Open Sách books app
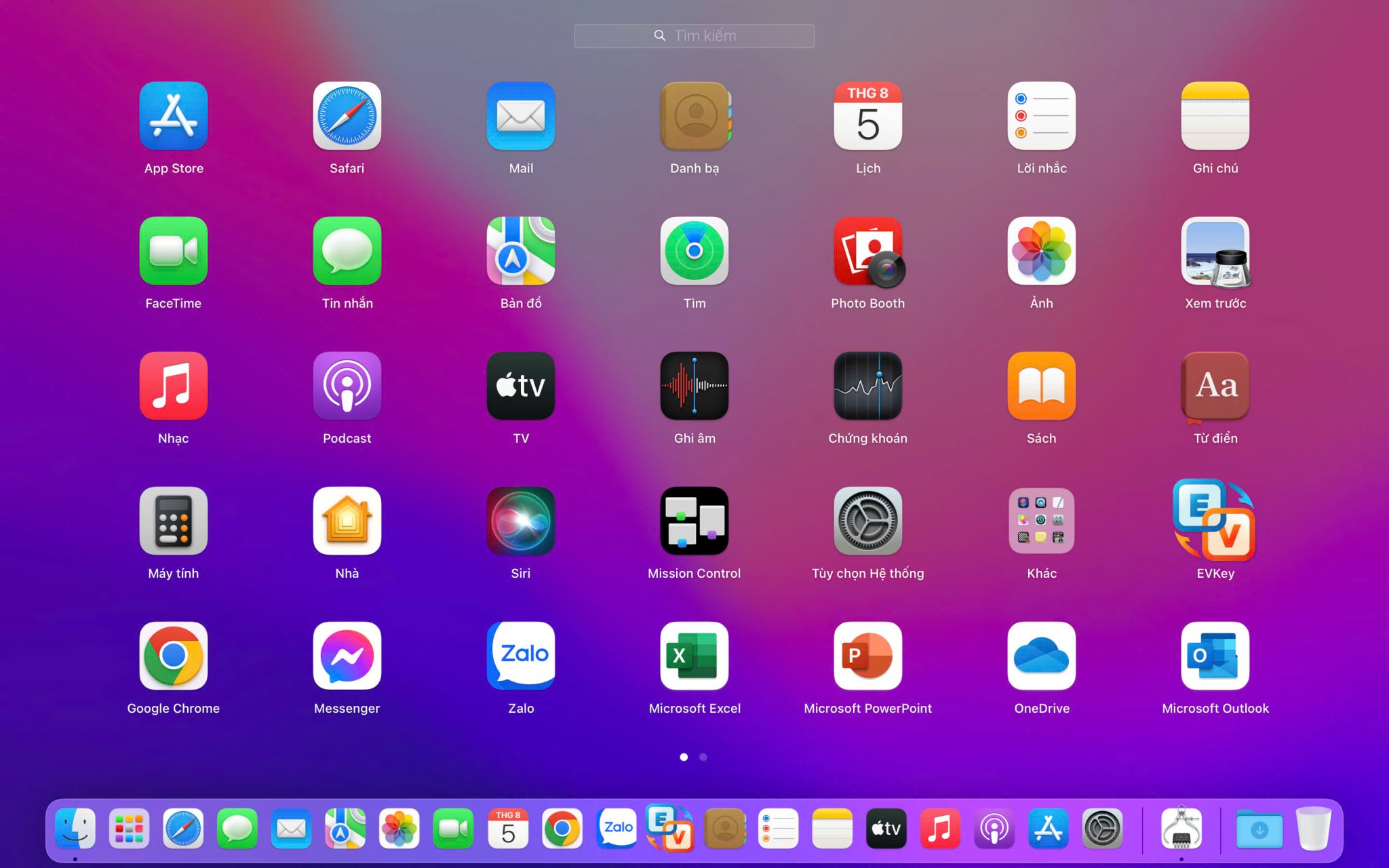The height and width of the screenshot is (868, 1389). [1042, 386]
